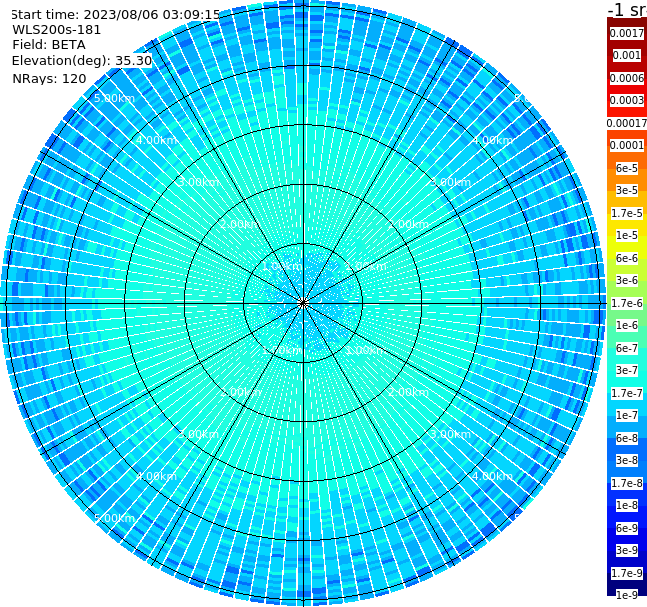Pick the 1e-7 colorbar tick label
Viewport: 647px width, 607px height.
pos(627,415)
